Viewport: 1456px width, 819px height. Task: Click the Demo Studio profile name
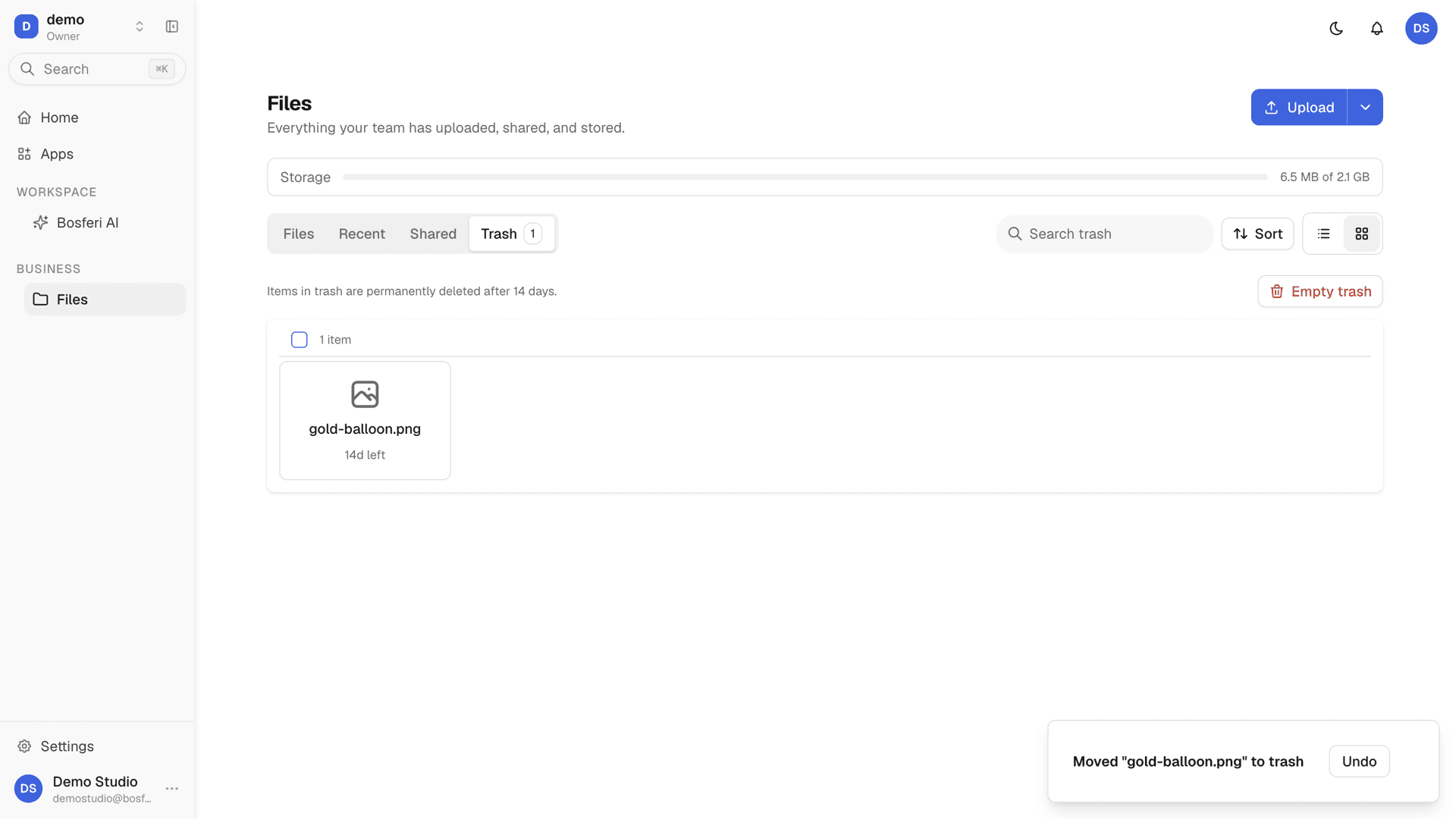pyautogui.click(x=95, y=782)
